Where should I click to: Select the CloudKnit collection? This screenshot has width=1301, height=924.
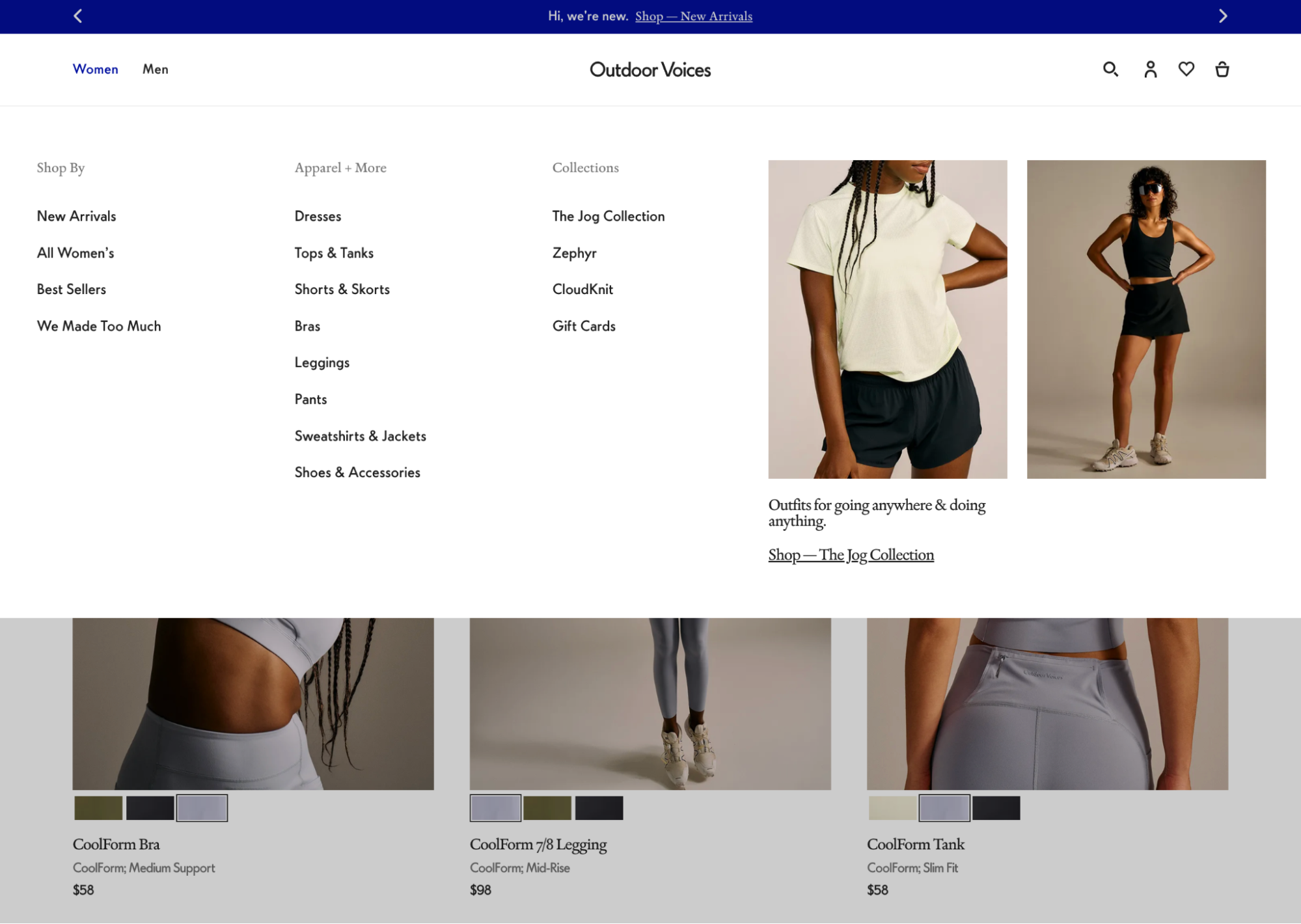[583, 289]
